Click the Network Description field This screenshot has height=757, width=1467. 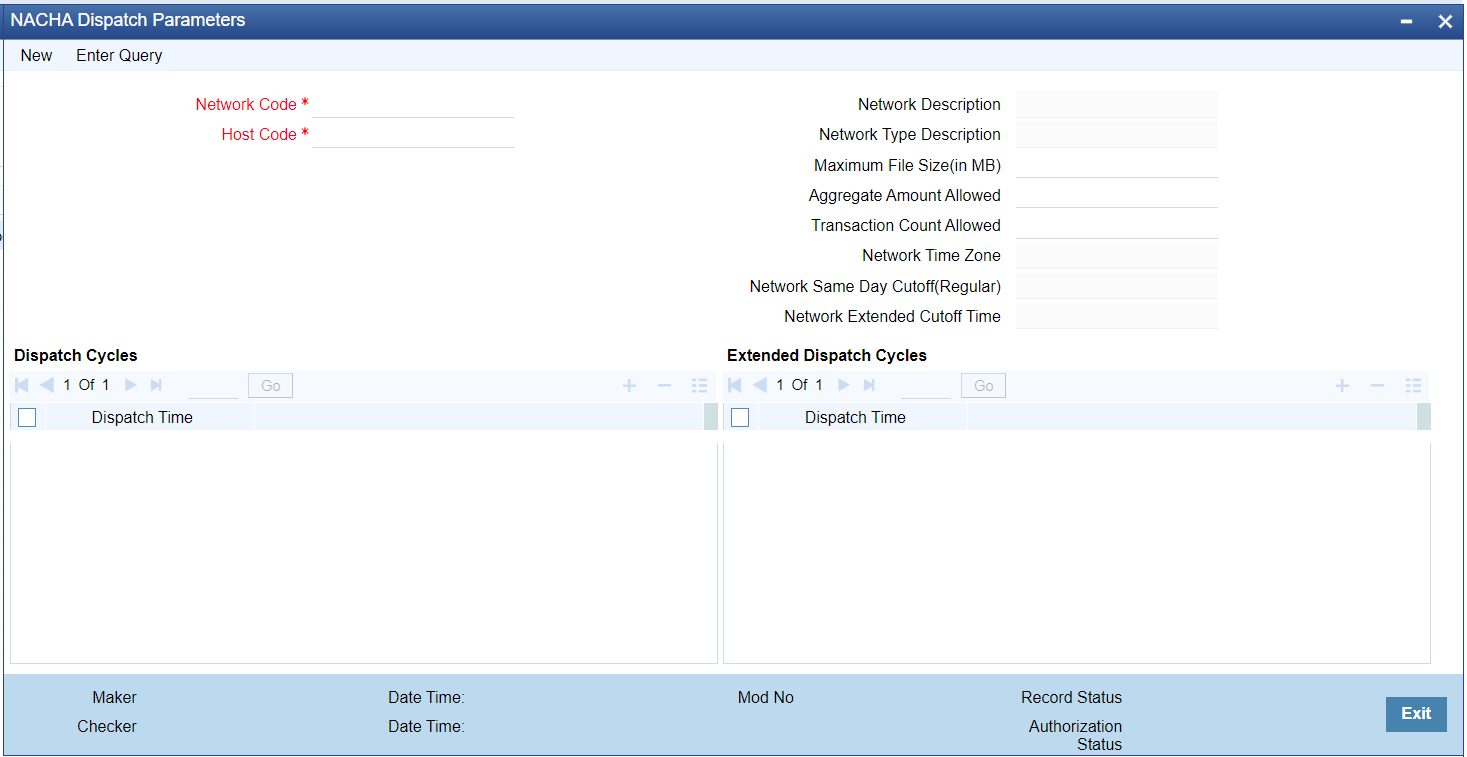pyautogui.click(x=1117, y=104)
